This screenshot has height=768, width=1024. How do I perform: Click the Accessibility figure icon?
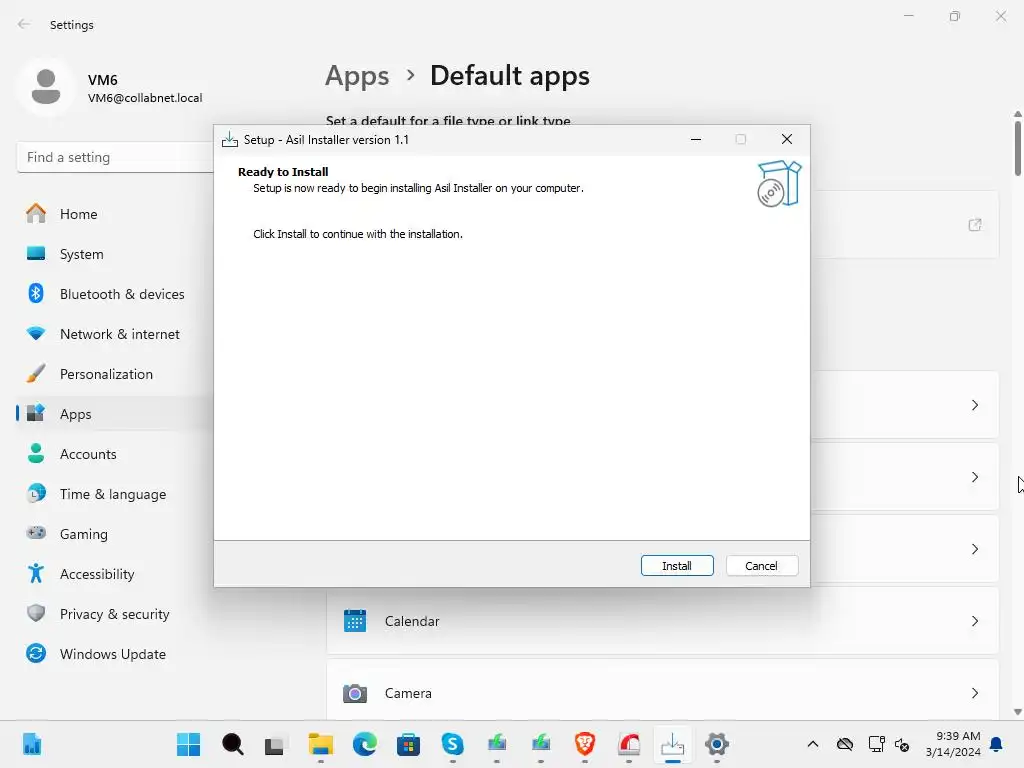(36, 573)
